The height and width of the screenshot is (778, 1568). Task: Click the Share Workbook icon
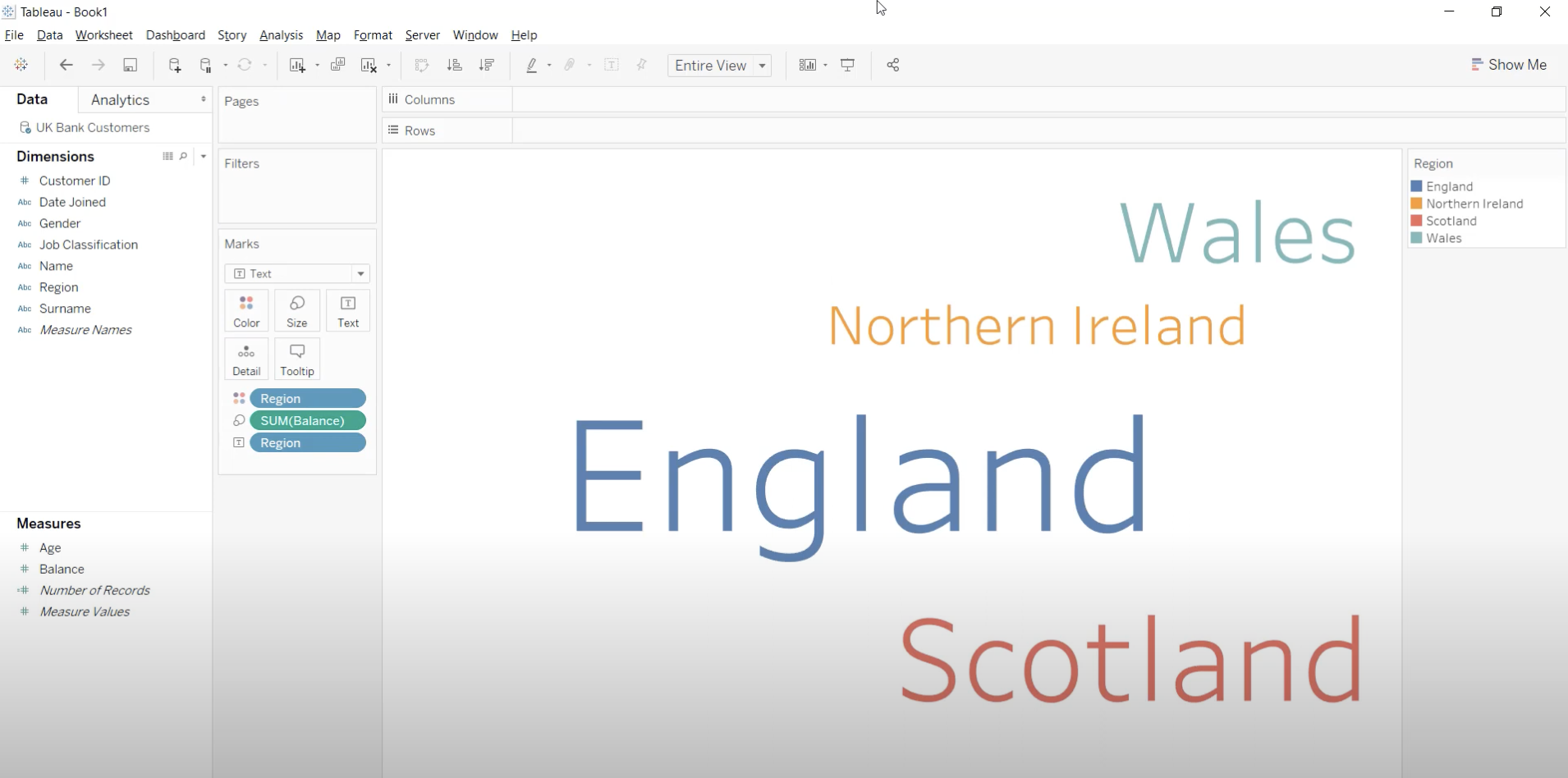(893, 65)
